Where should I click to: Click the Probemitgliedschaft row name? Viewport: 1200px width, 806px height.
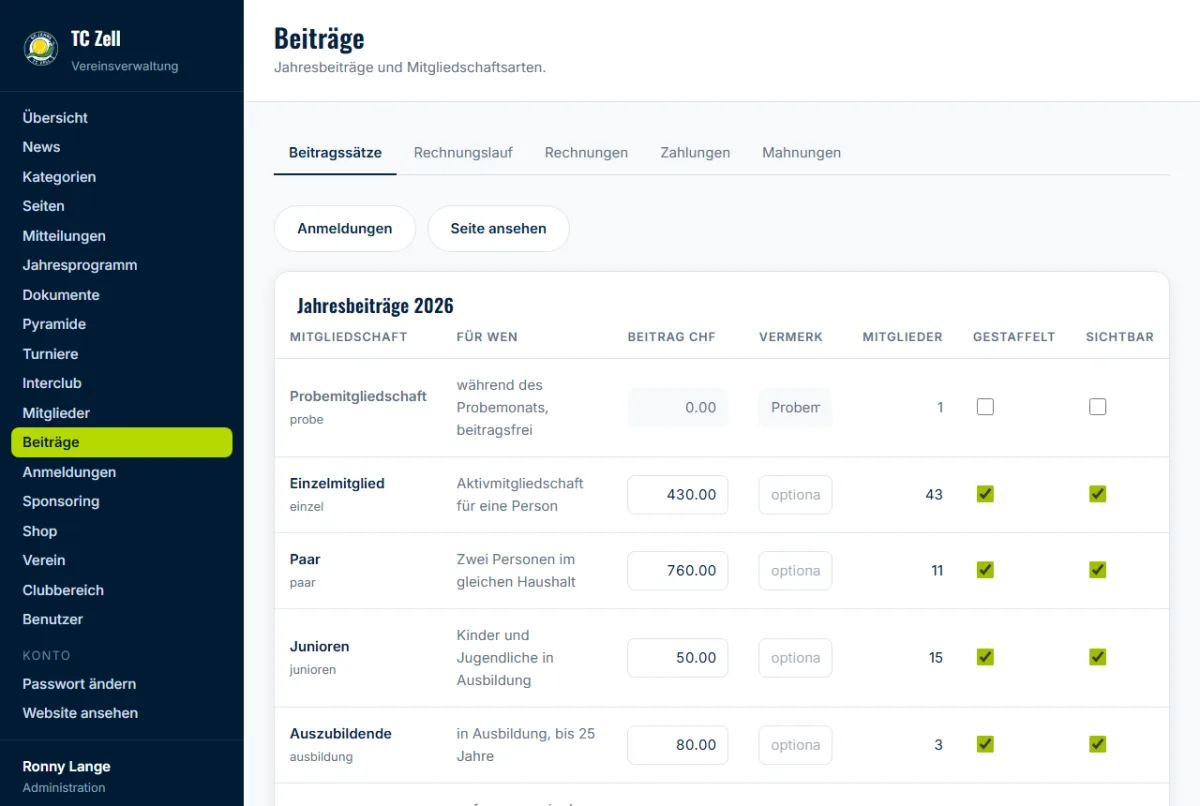(358, 396)
